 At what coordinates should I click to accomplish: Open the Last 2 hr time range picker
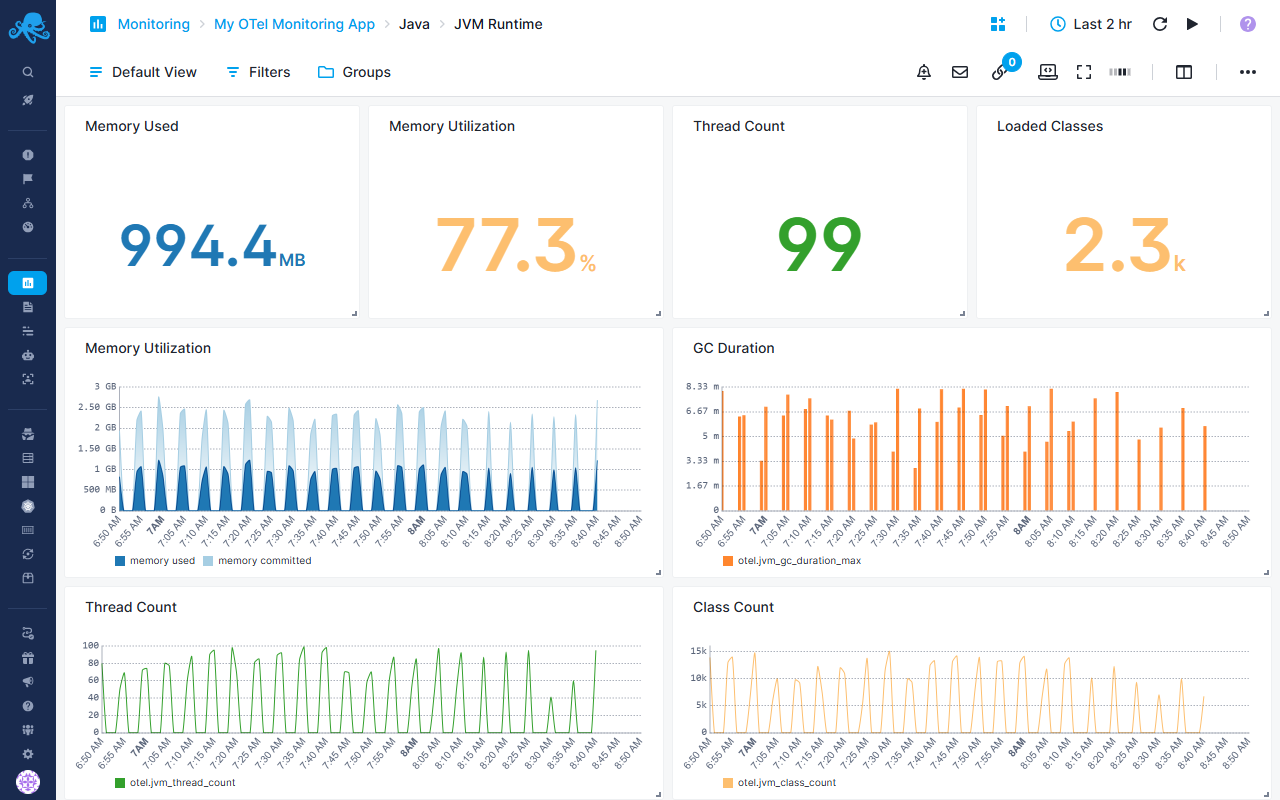1090,24
